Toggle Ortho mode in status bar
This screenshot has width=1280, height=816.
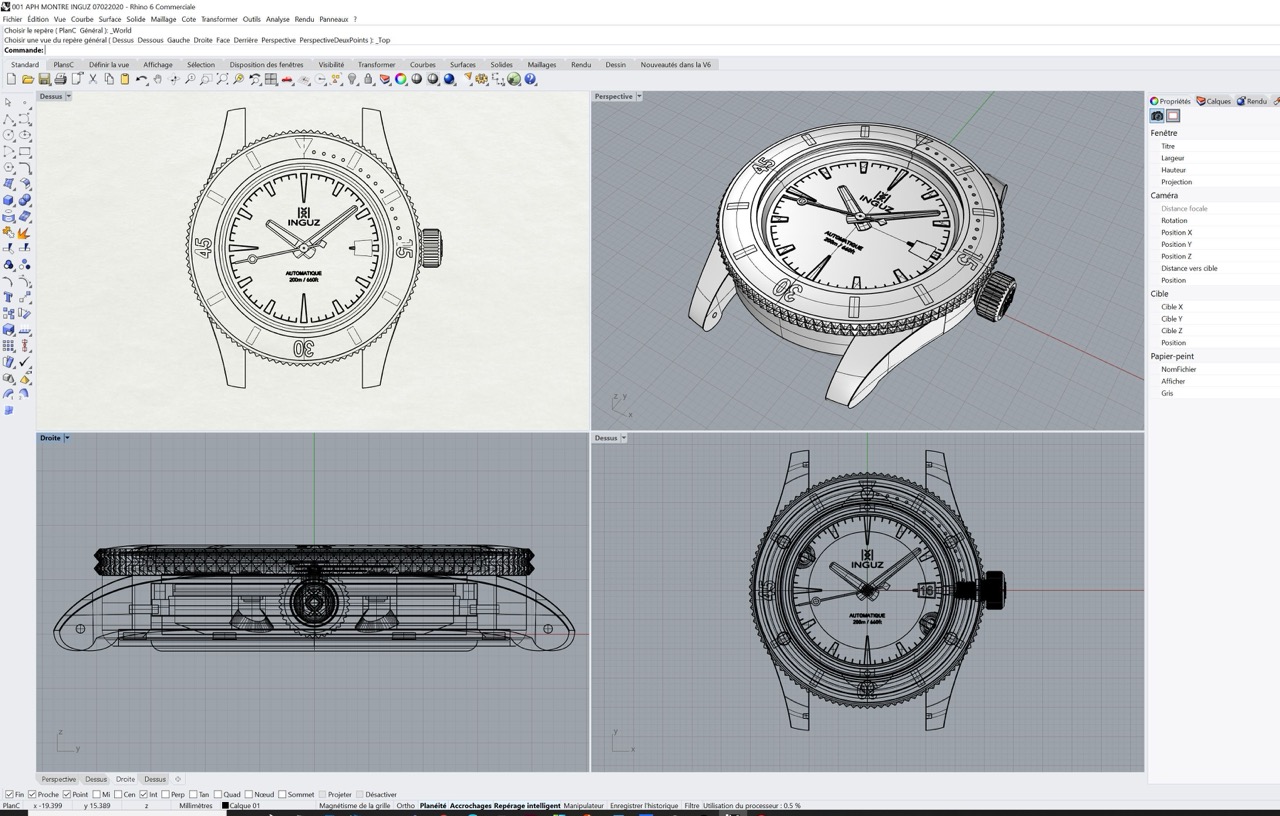pyautogui.click(x=405, y=805)
